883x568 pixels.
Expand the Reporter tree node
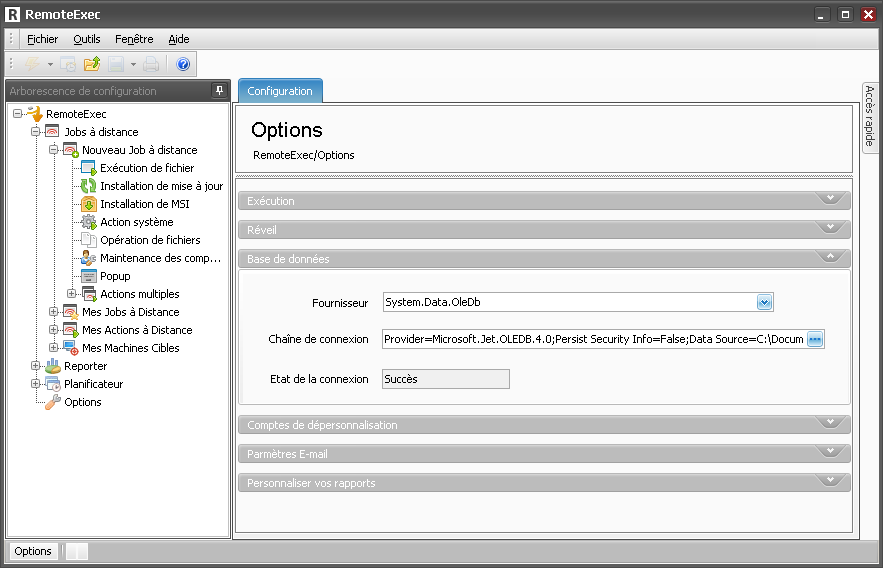35,366
